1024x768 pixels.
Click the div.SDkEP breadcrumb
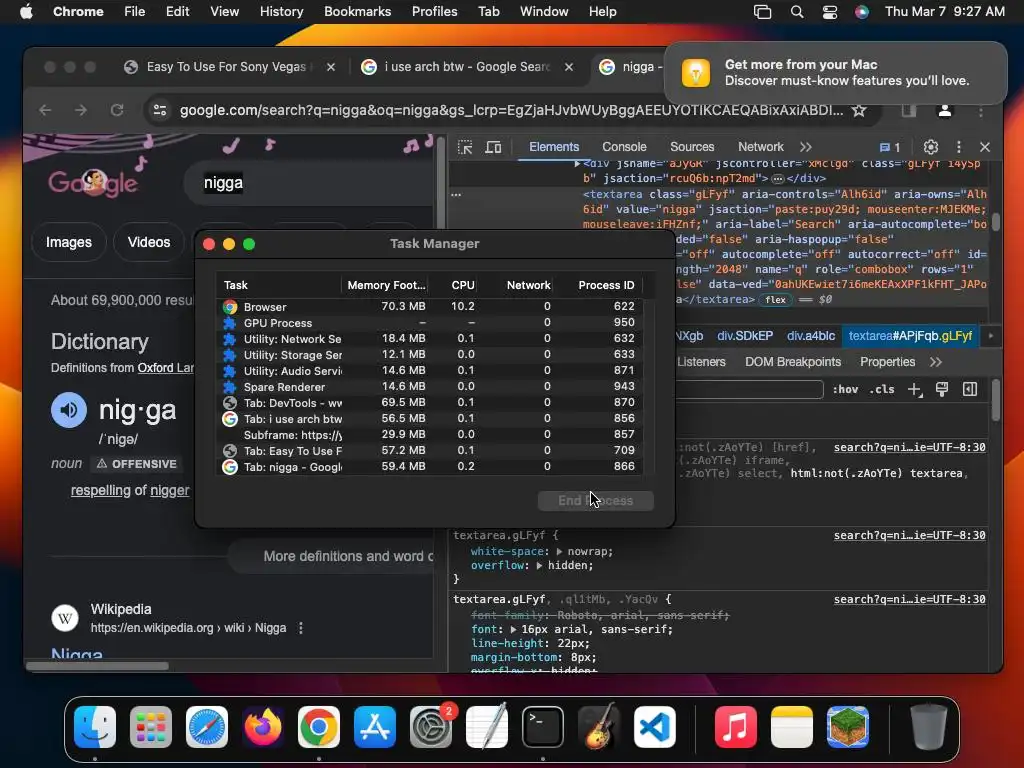click(745, 336)
